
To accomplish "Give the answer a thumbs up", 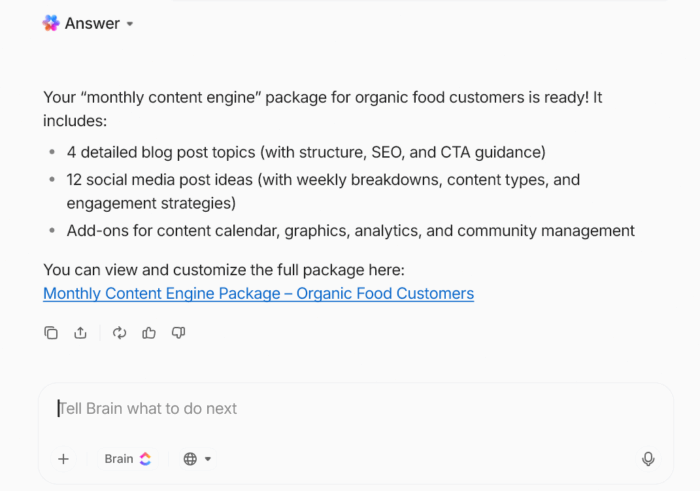I will pyautogui.click(x=149, y=333).
